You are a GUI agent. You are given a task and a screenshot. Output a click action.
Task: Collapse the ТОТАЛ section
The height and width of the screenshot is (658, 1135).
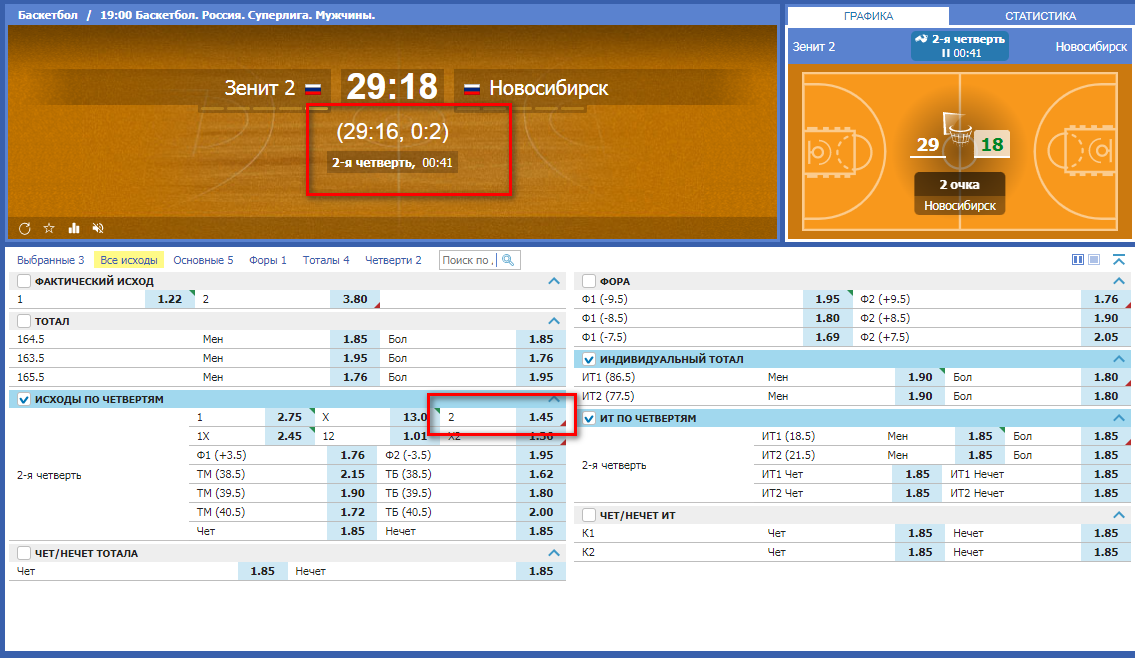pyautogui.click(x=554, y=321)
